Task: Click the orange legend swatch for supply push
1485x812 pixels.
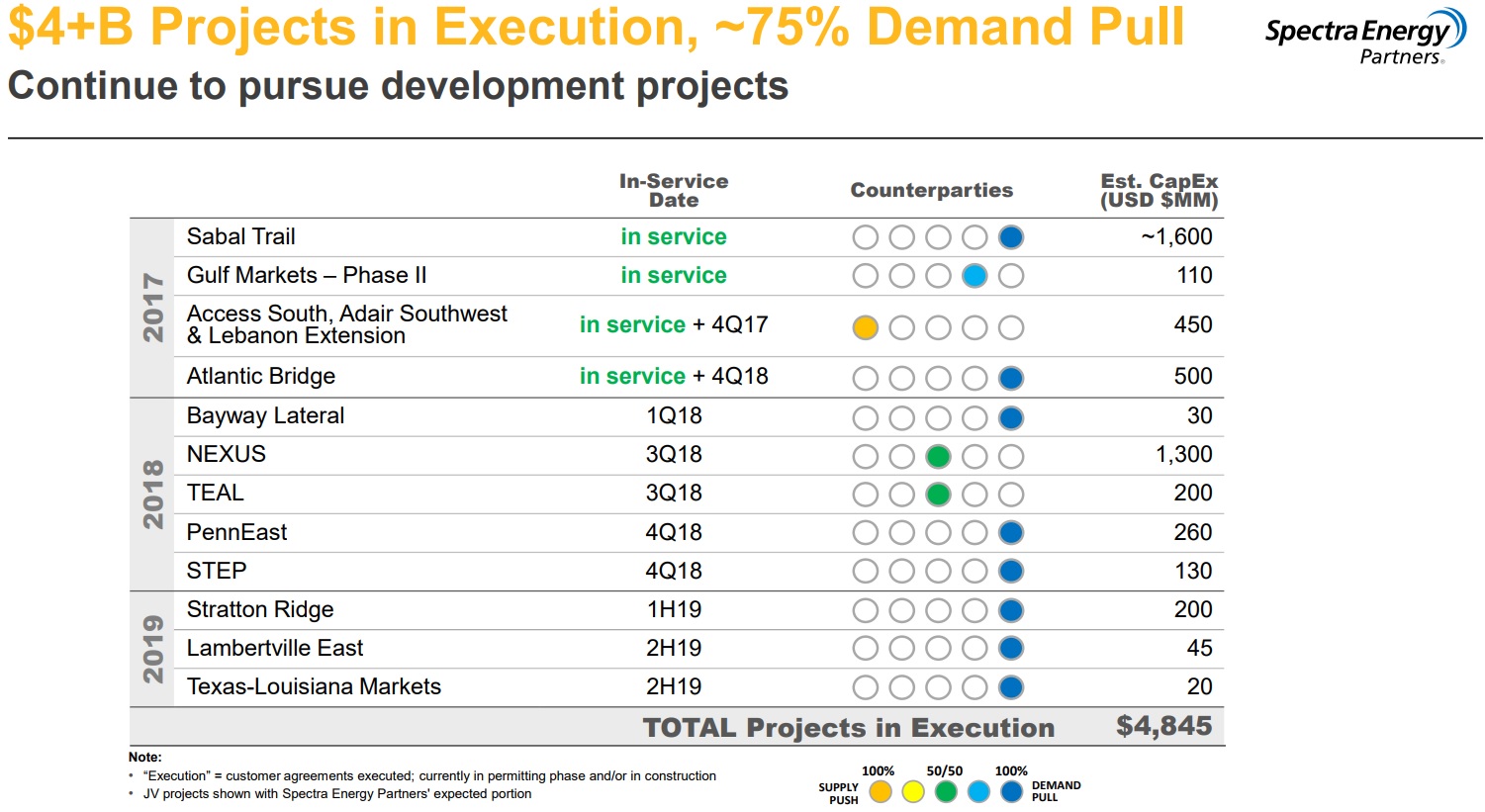Action: [881, 791]
